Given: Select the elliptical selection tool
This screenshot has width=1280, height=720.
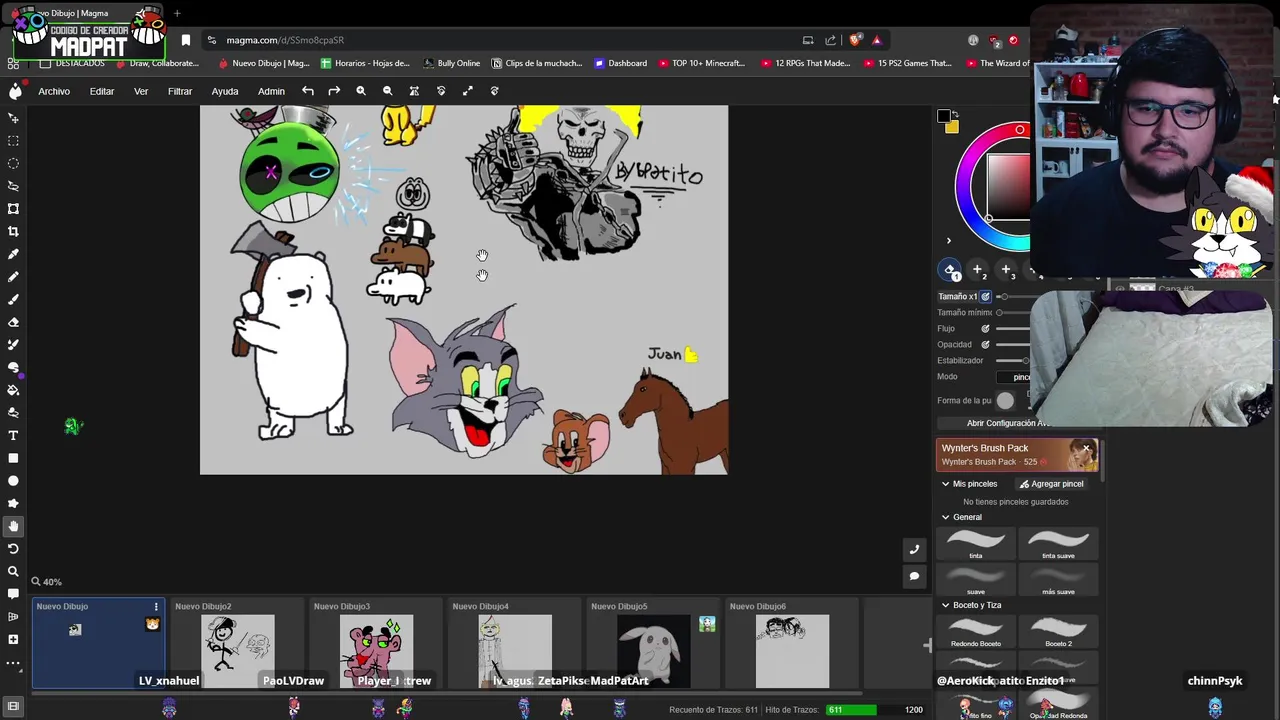Looking at the screenshot, I should pyautogui.click(x=13, y=163).
